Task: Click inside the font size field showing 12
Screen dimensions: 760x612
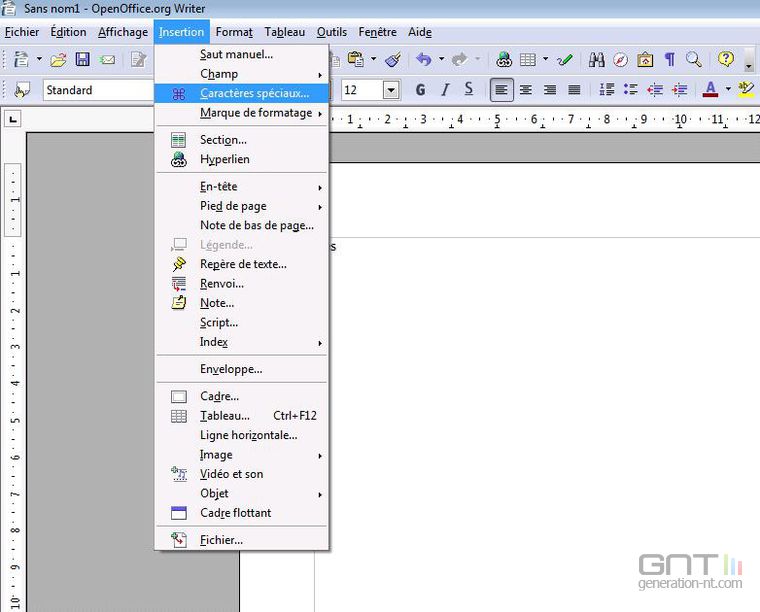Action: coord(361,90)
